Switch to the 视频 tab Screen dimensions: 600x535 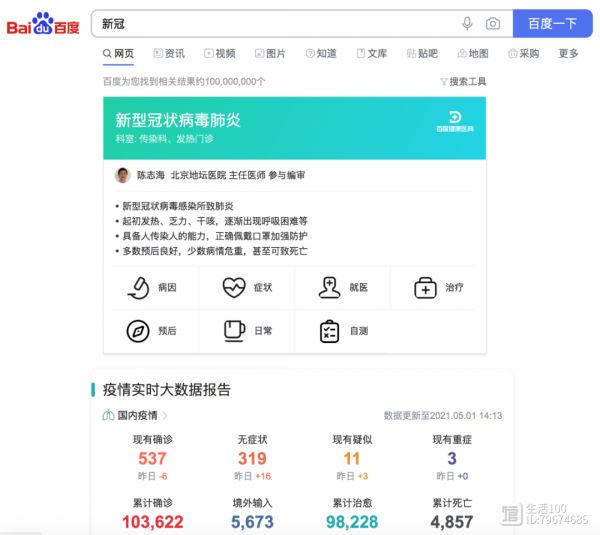(x=220, y=54)
